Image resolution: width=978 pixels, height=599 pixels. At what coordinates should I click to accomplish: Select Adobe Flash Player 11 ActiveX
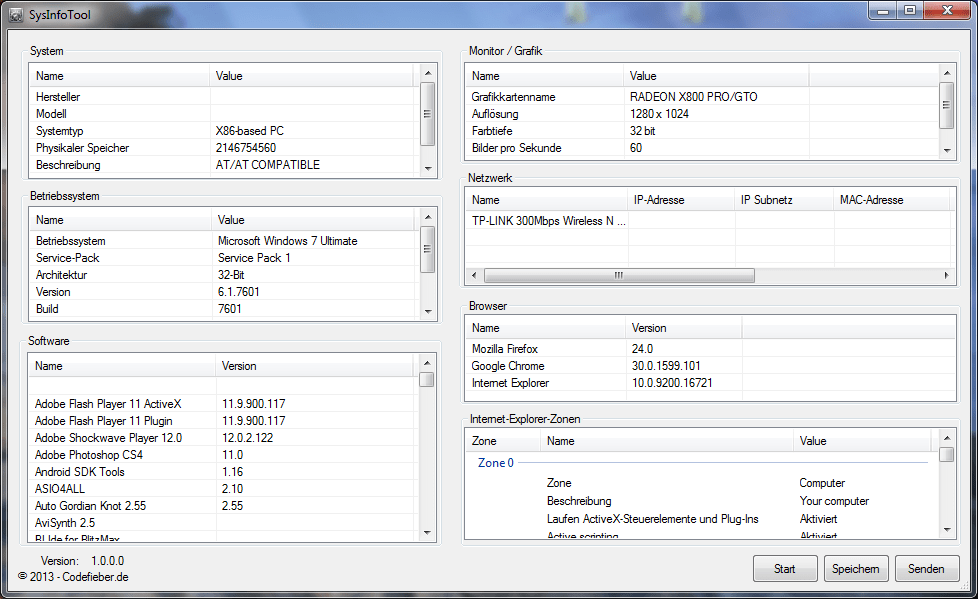pyautogui.click(x=223, y=404)
